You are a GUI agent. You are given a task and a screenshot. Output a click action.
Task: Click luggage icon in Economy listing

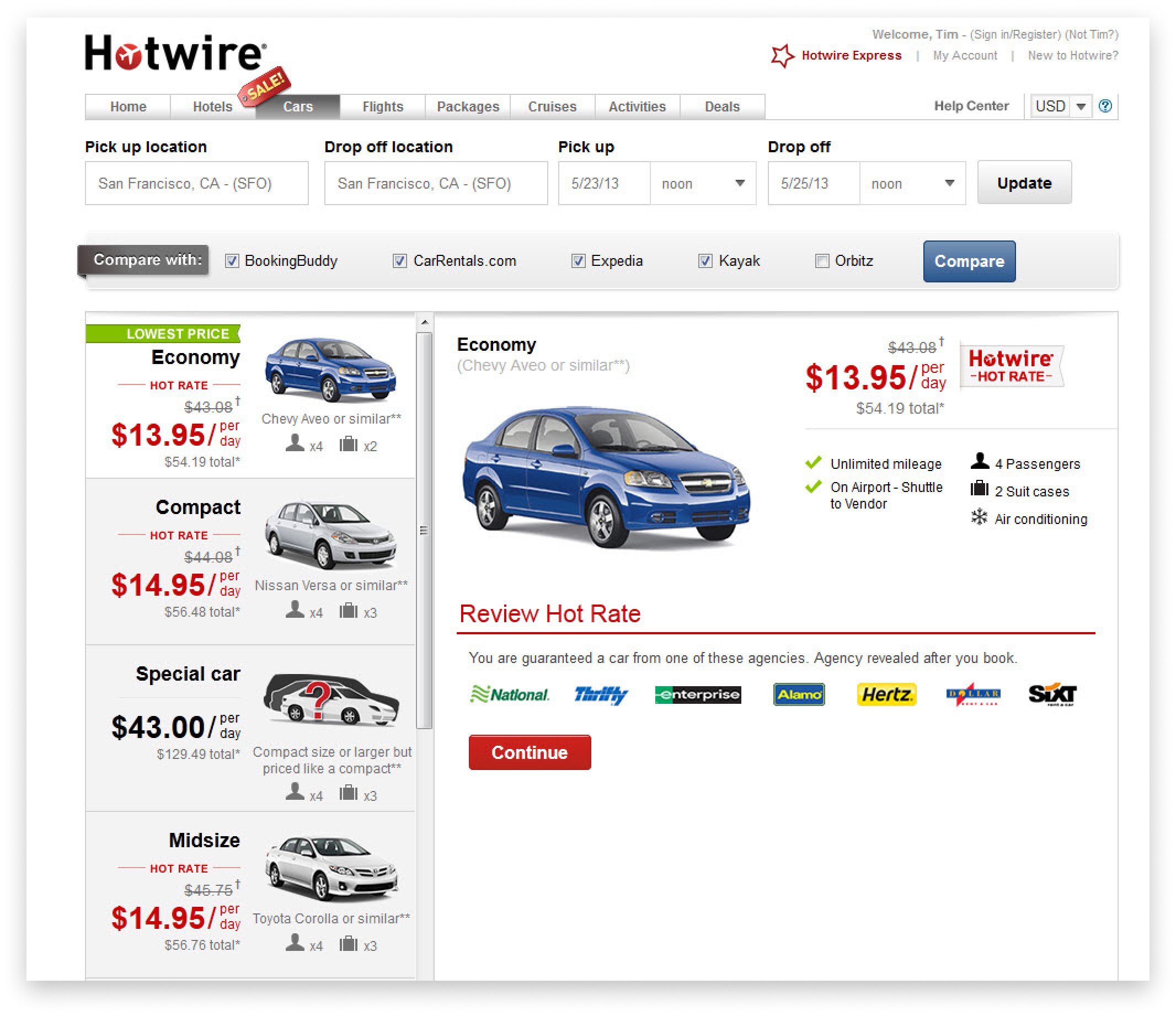click(348, 443)
